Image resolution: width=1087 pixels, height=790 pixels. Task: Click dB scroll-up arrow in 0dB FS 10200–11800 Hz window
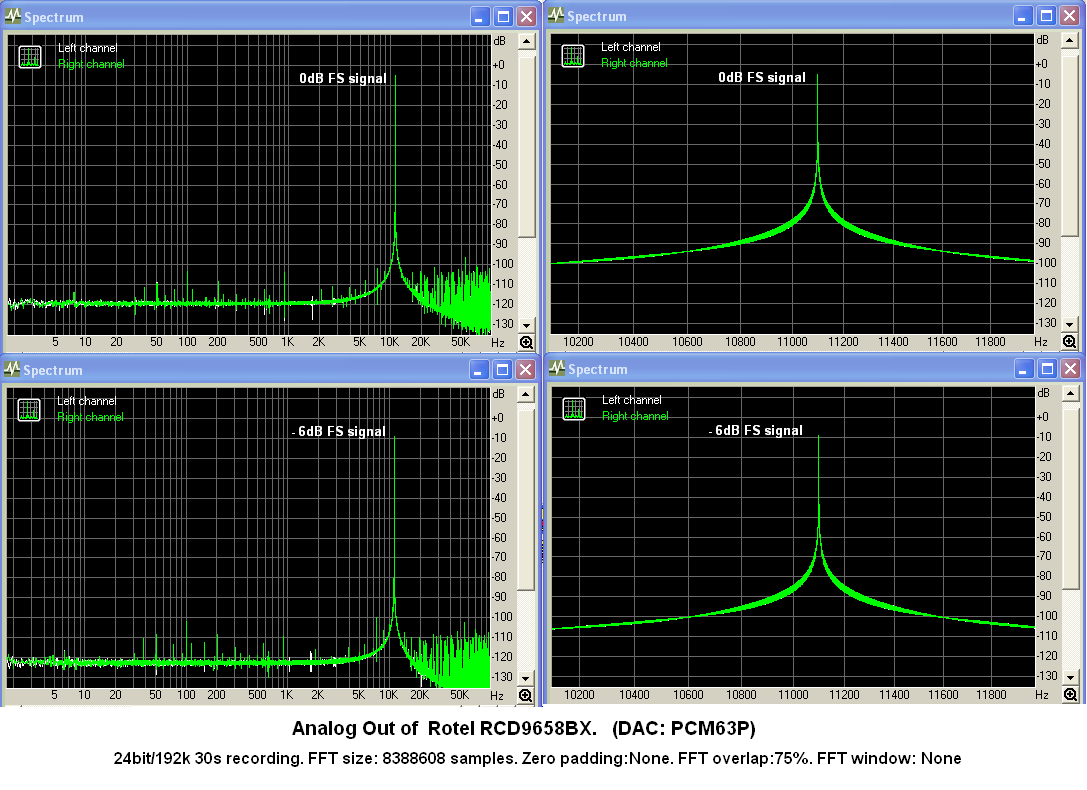(1069, 41)
